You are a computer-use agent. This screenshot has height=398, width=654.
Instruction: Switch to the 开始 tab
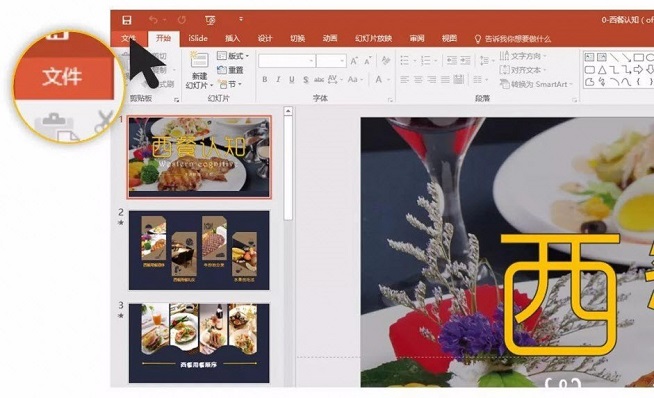click(x=164, y=38)
